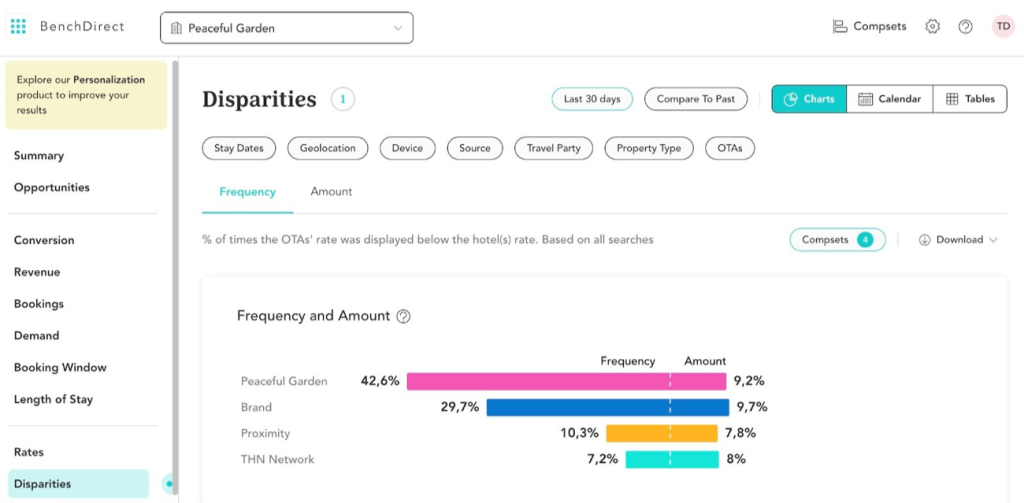Click the Last 30 days button
1024x503 pixels.
pyautogui.click(x=592, y=99)
